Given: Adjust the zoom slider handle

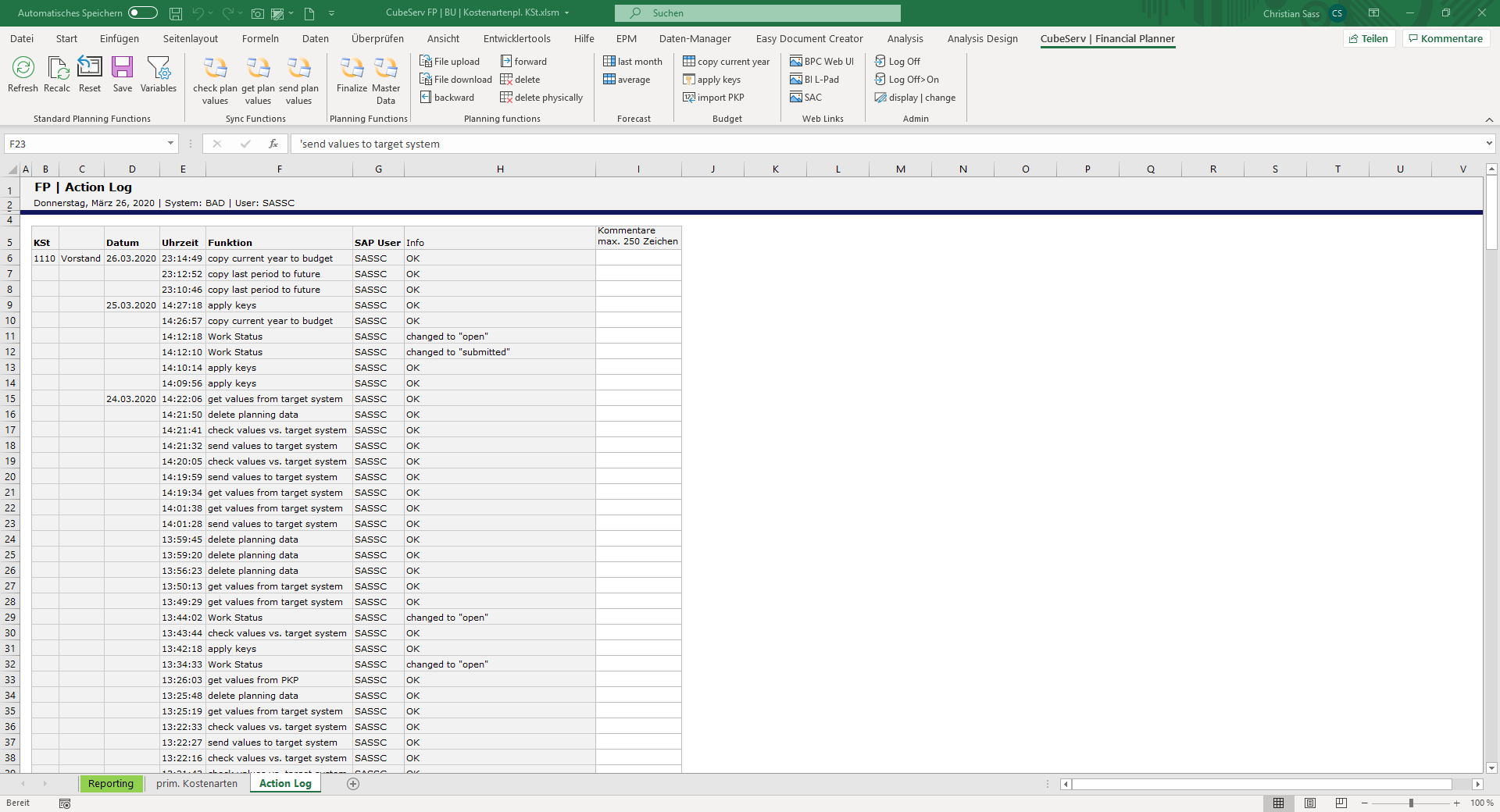Looking at the screenshot, I should (1411, 803).
